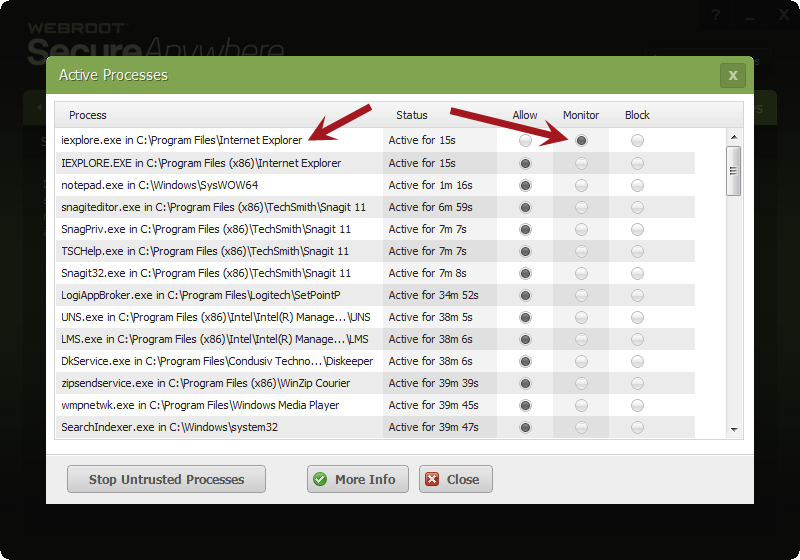Set notepad.exe to Monitor
Image resolution: width=800 pixels, height=560 pixels.
[x=581, y=185]
